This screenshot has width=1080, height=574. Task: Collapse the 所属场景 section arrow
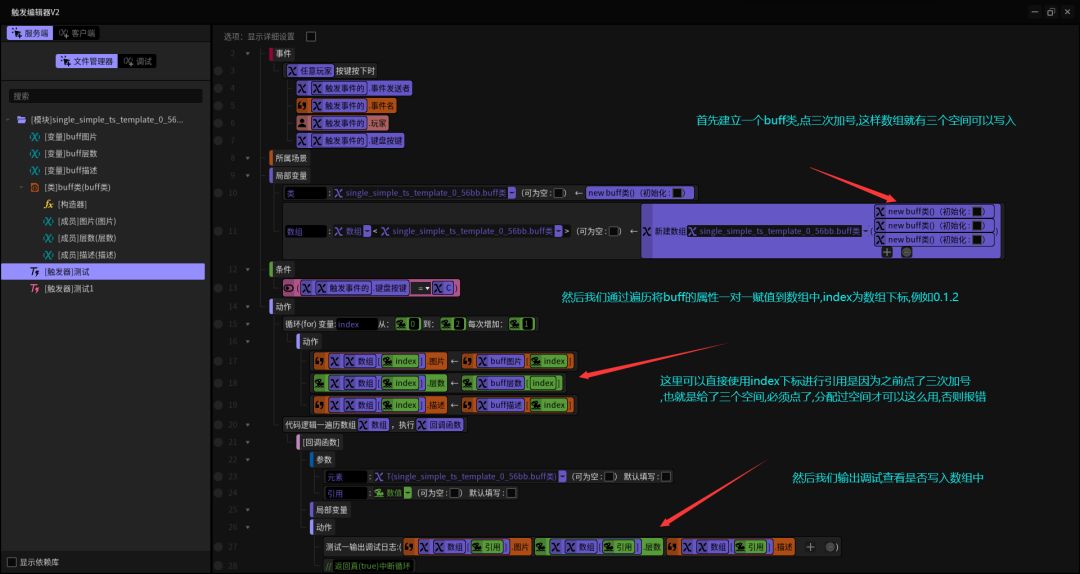pyautogui.click(x=247, y=158)
